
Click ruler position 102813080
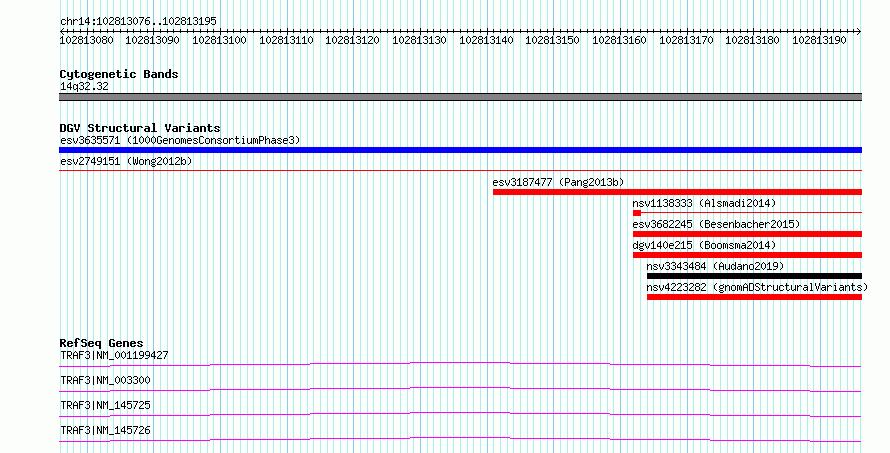click(86, 40)
